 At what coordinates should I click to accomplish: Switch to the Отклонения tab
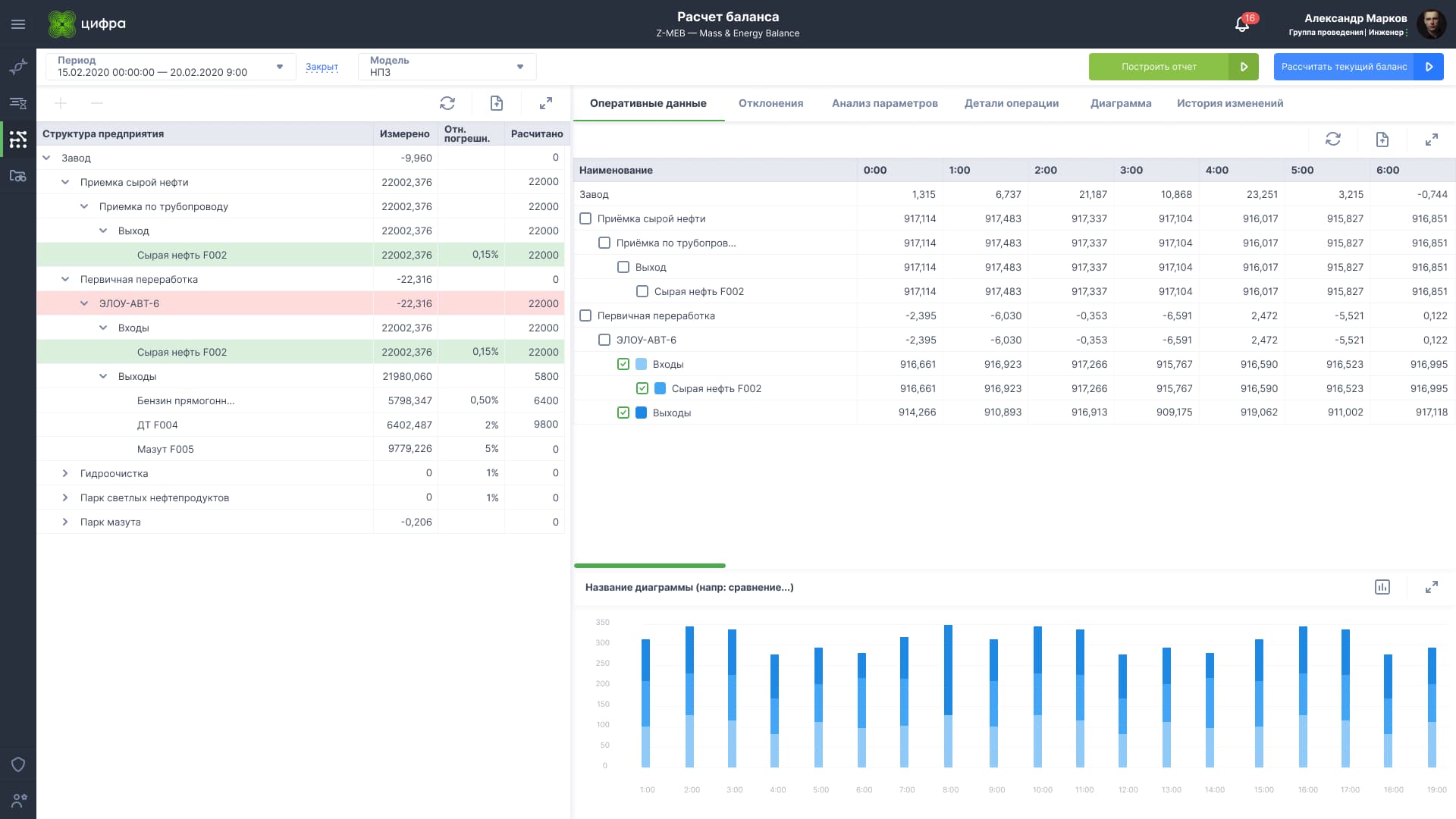[x=770, y=103]
